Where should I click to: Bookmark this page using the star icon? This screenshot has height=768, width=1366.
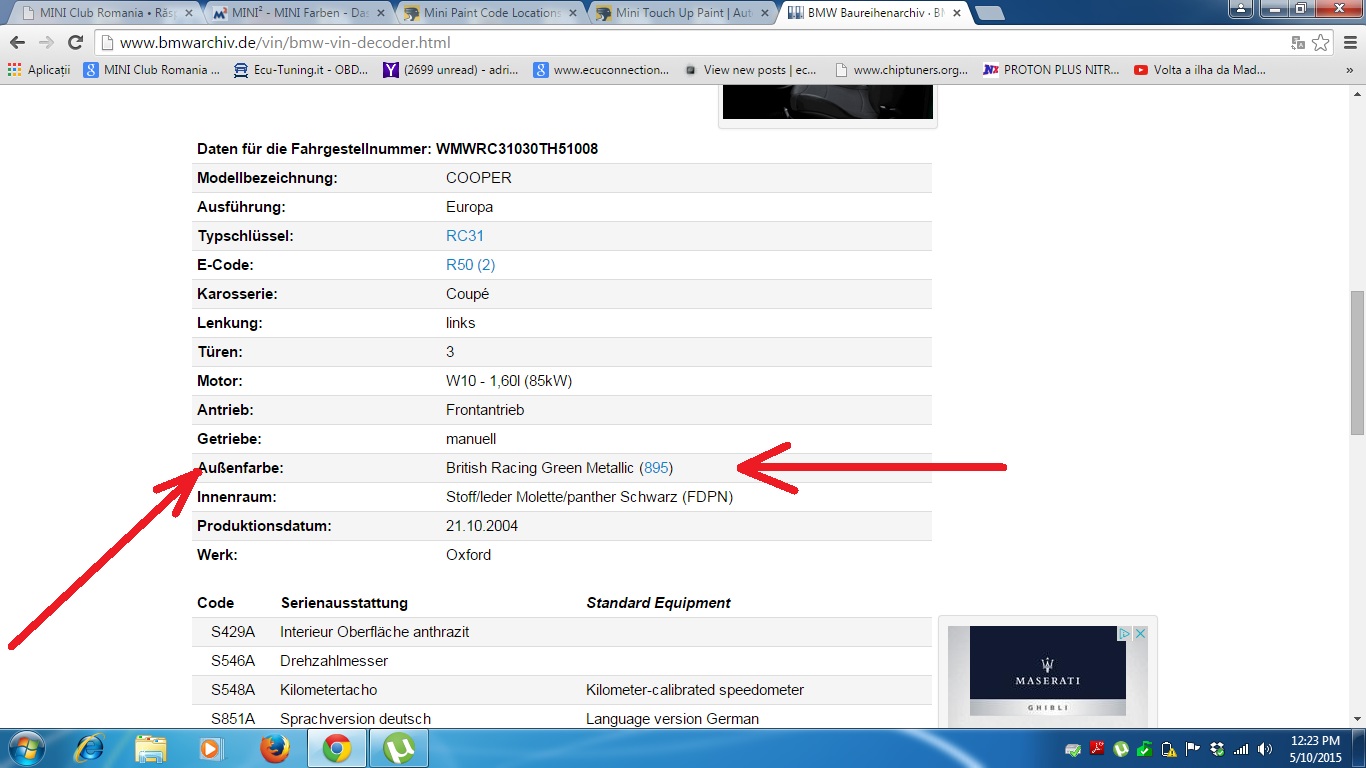[x=1321, y=43]
